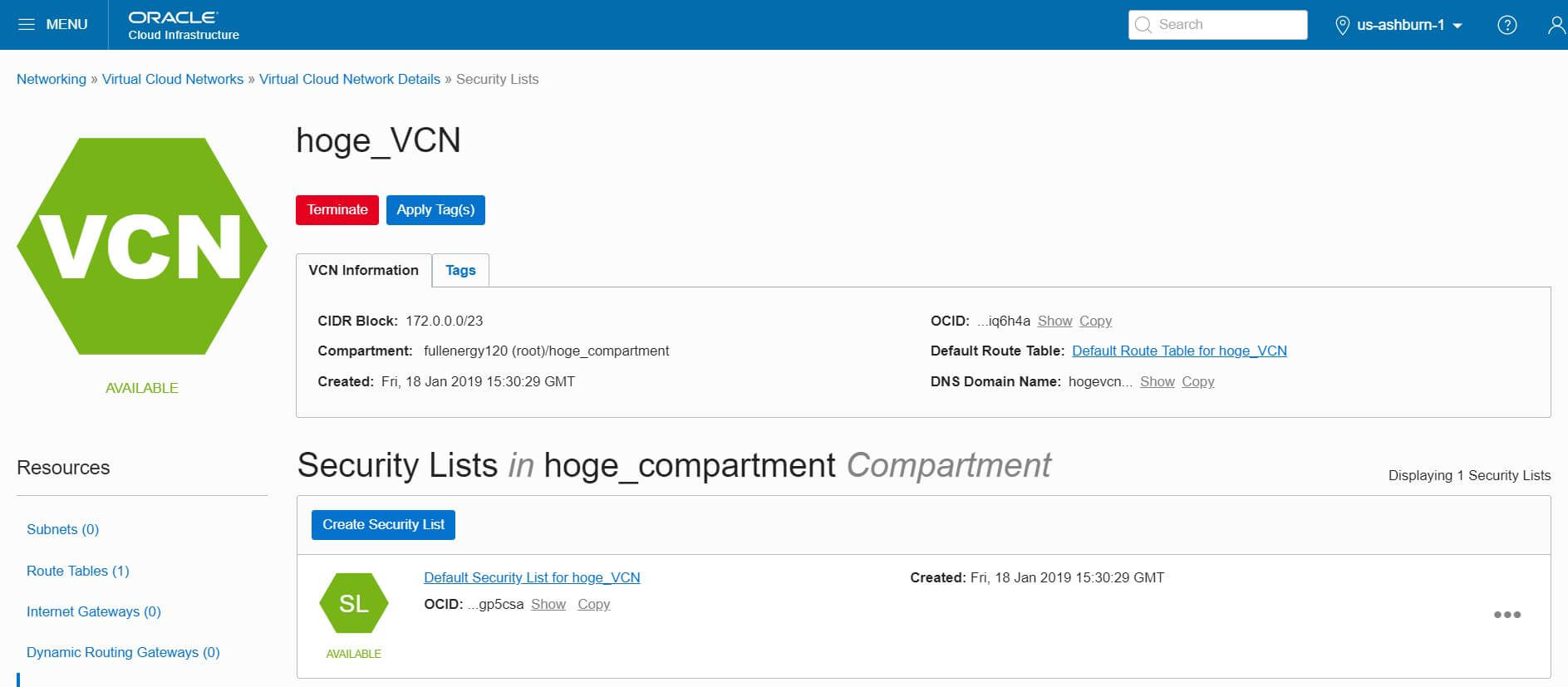Click the hoge_VCN page title
The image size is (1568, 687).
(378, 140)
